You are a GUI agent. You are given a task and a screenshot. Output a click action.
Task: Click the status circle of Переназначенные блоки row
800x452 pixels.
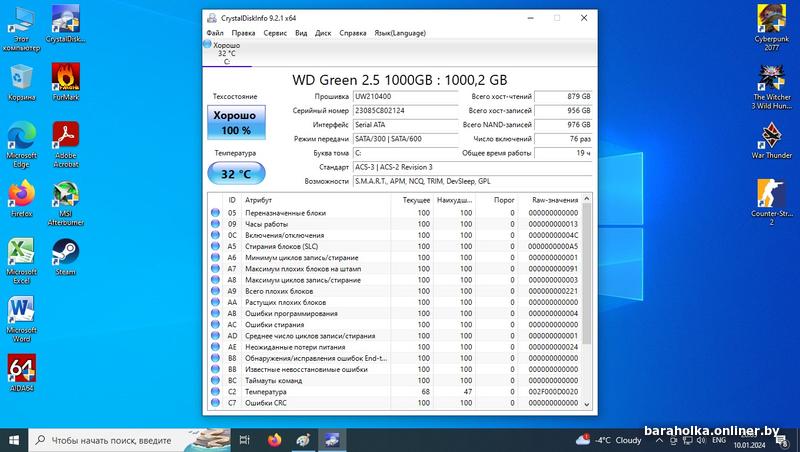point(215,213)
